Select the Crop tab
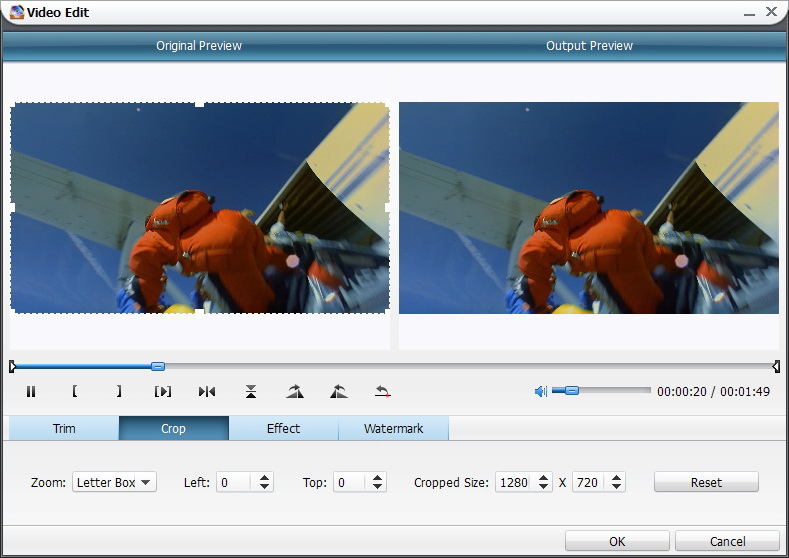The image size is (789, 558). pos(174,428)
